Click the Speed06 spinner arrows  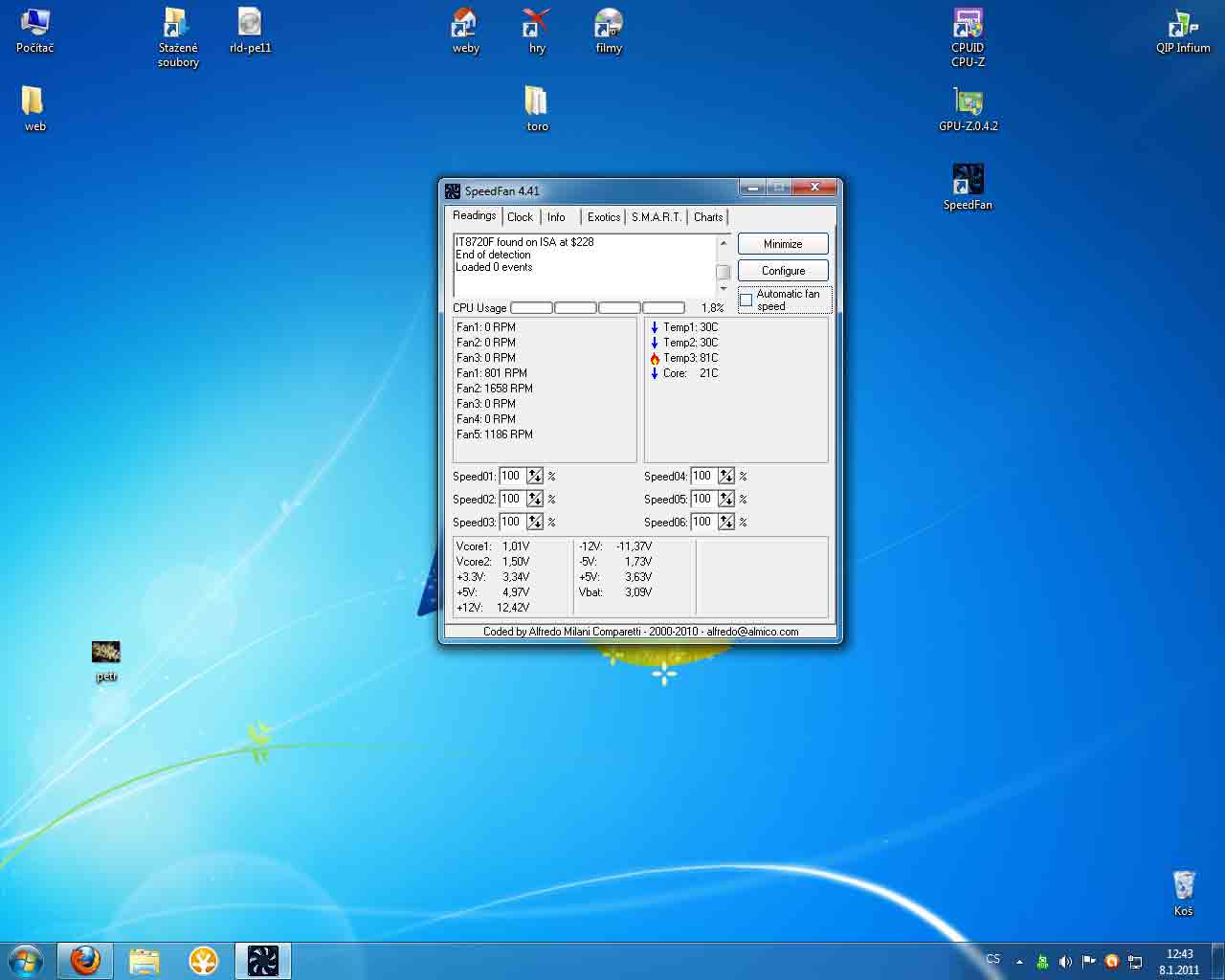click(x=726, y=522)
